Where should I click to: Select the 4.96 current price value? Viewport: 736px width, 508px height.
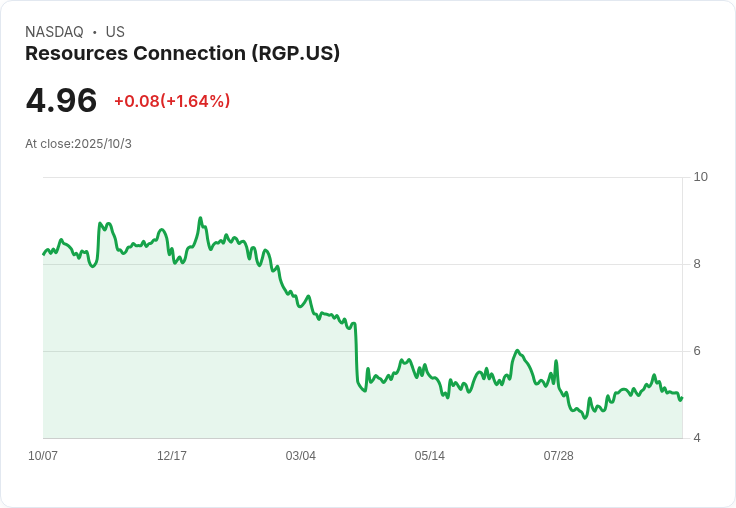pyautogui.click(x=61, y=100)
